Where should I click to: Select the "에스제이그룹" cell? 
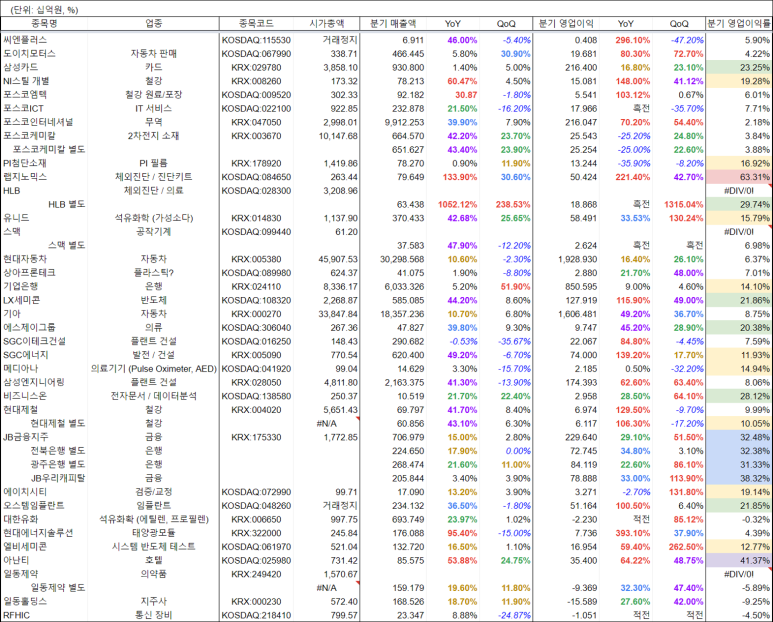pyautogui.click(x=30, y=328)
